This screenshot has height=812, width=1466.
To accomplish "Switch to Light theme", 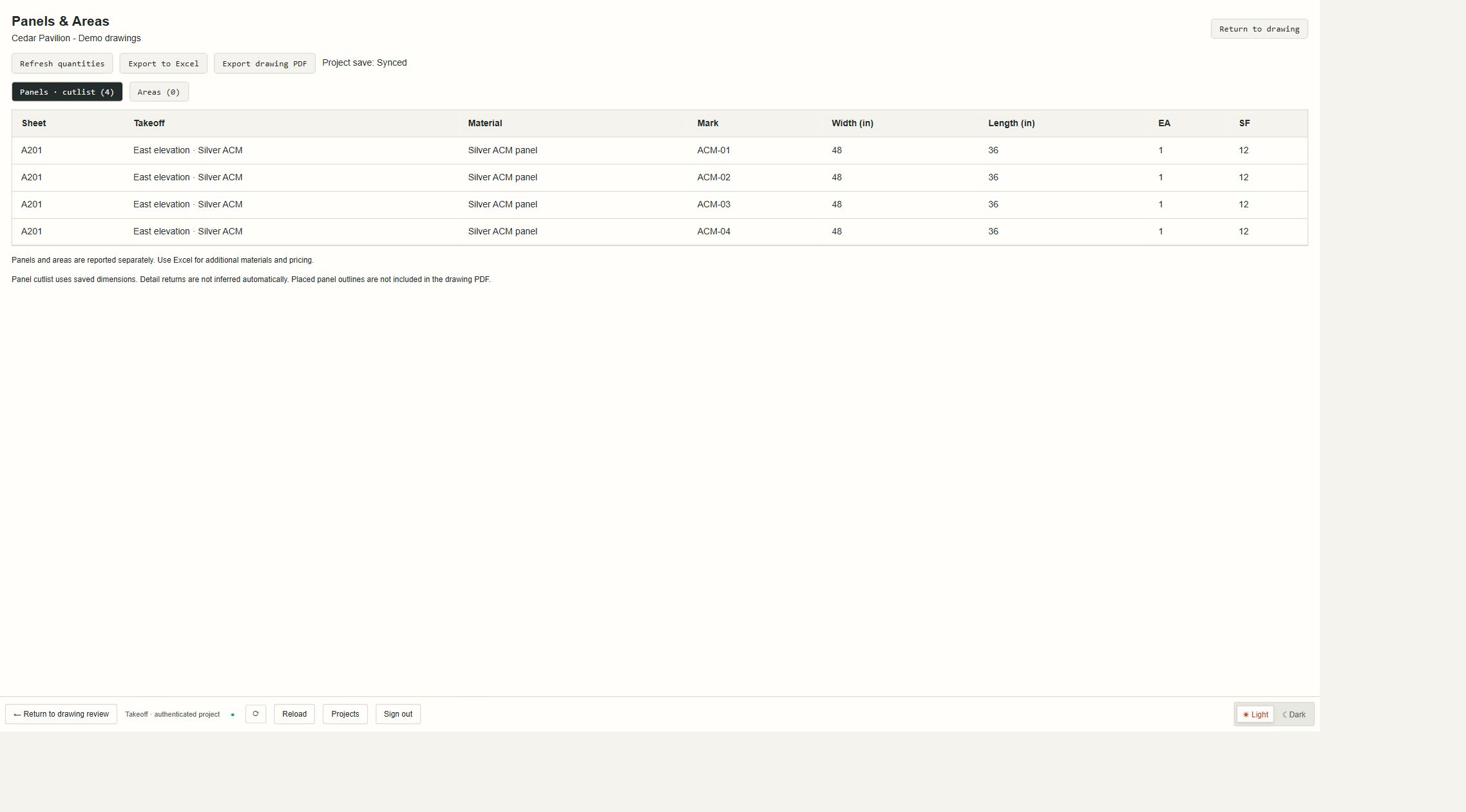I will coord(1255,714).
